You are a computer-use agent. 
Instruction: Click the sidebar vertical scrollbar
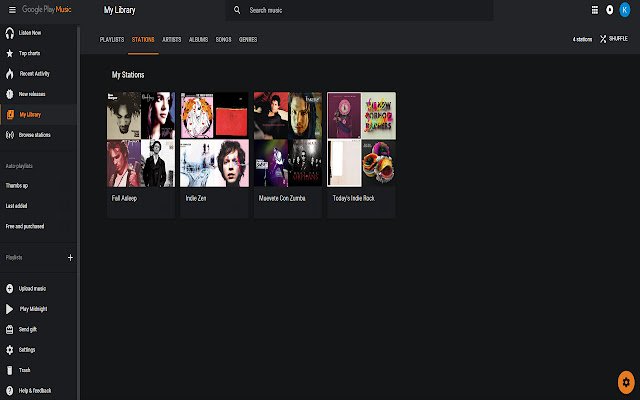78,212
